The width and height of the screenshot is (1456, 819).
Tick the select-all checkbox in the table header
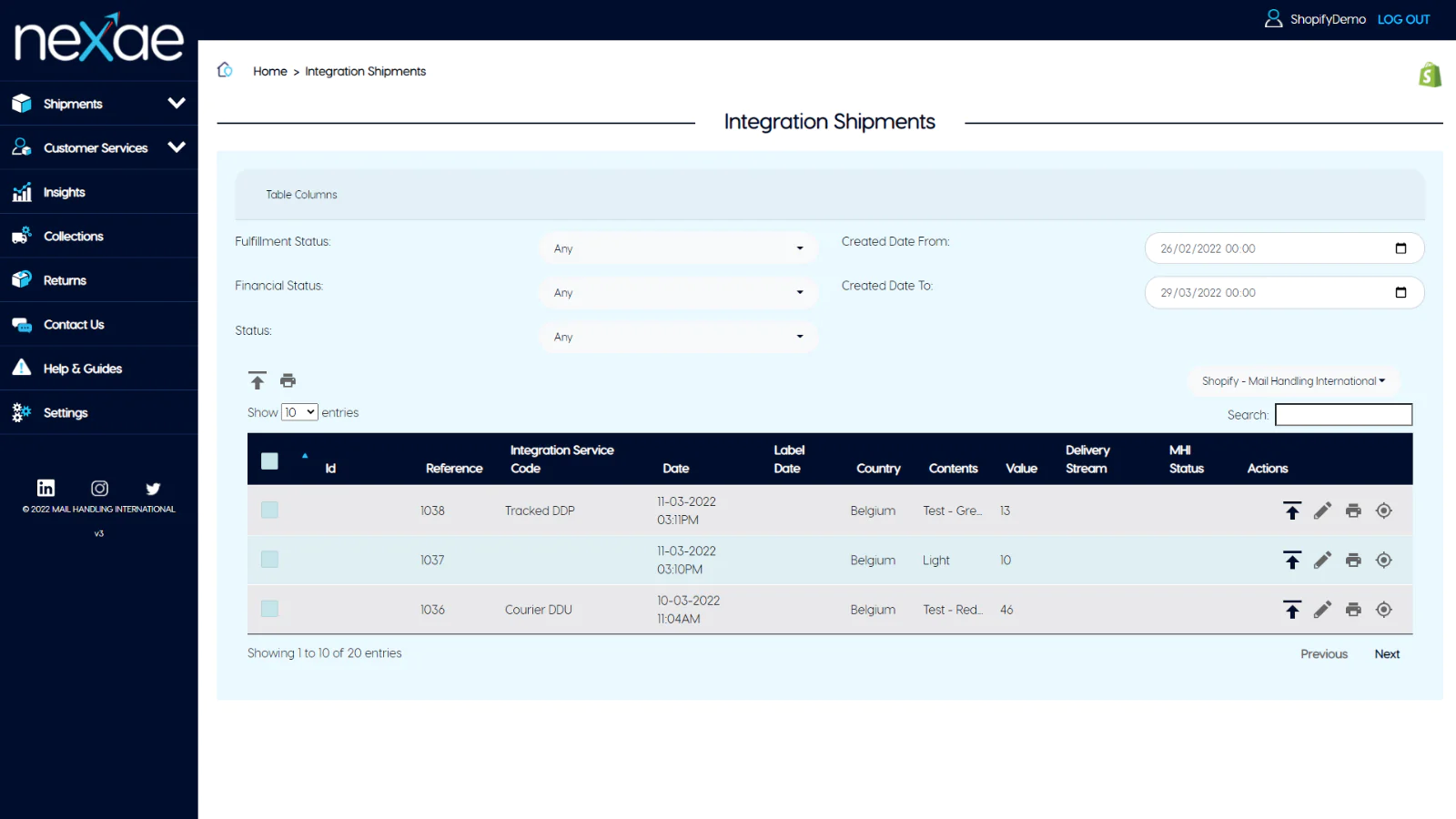click(269, 460)
